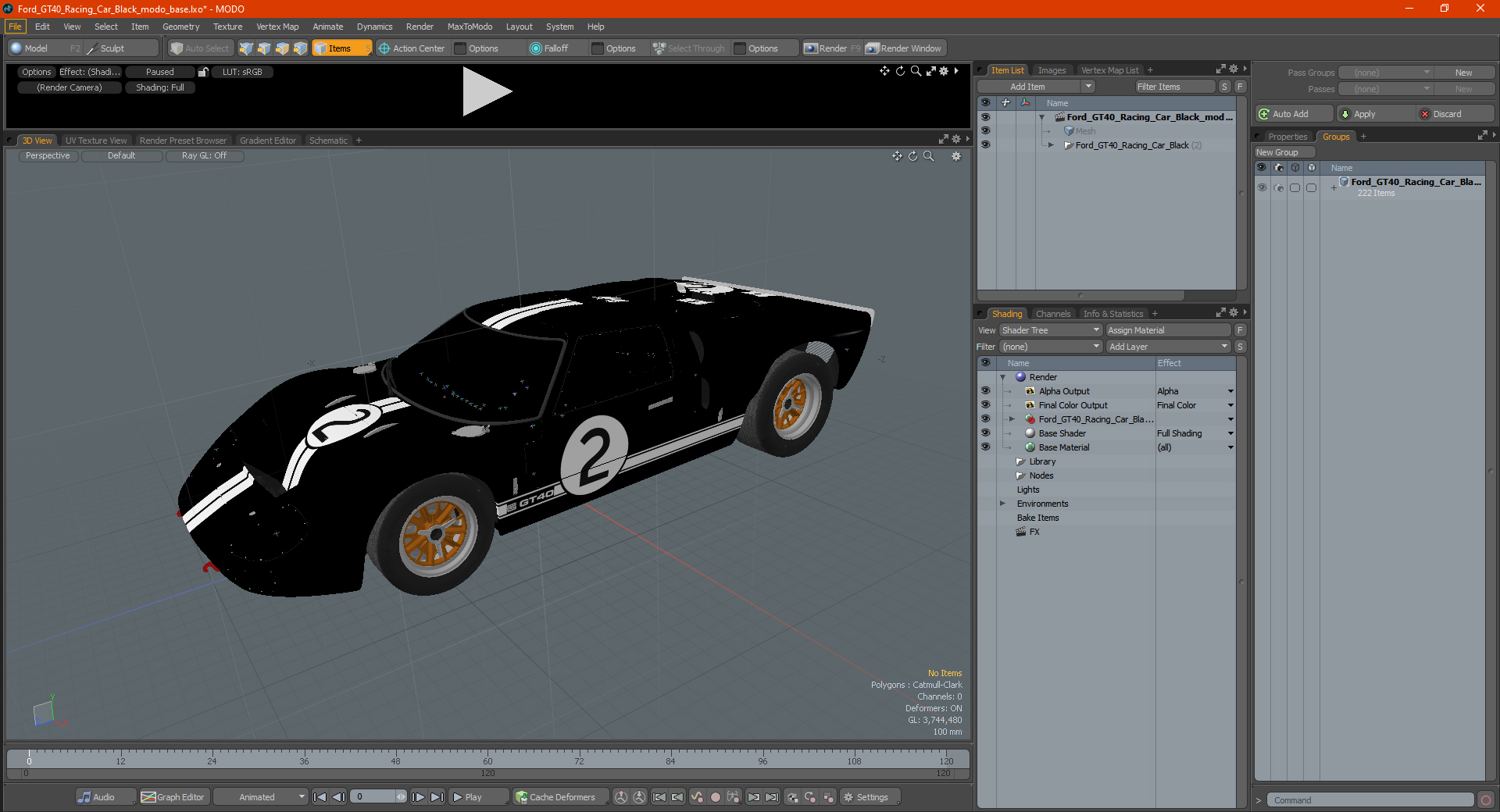Click Discard button
Image resolution: width=1500 pixels, height=812 pixels.
(x=1455, y=114)
